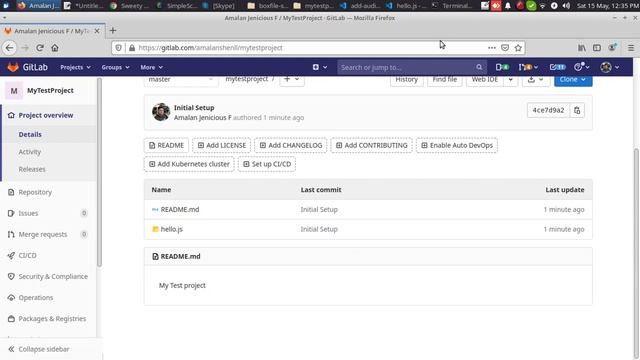
Task: Switch to Terminal in the taskbar
Action: 452,6
